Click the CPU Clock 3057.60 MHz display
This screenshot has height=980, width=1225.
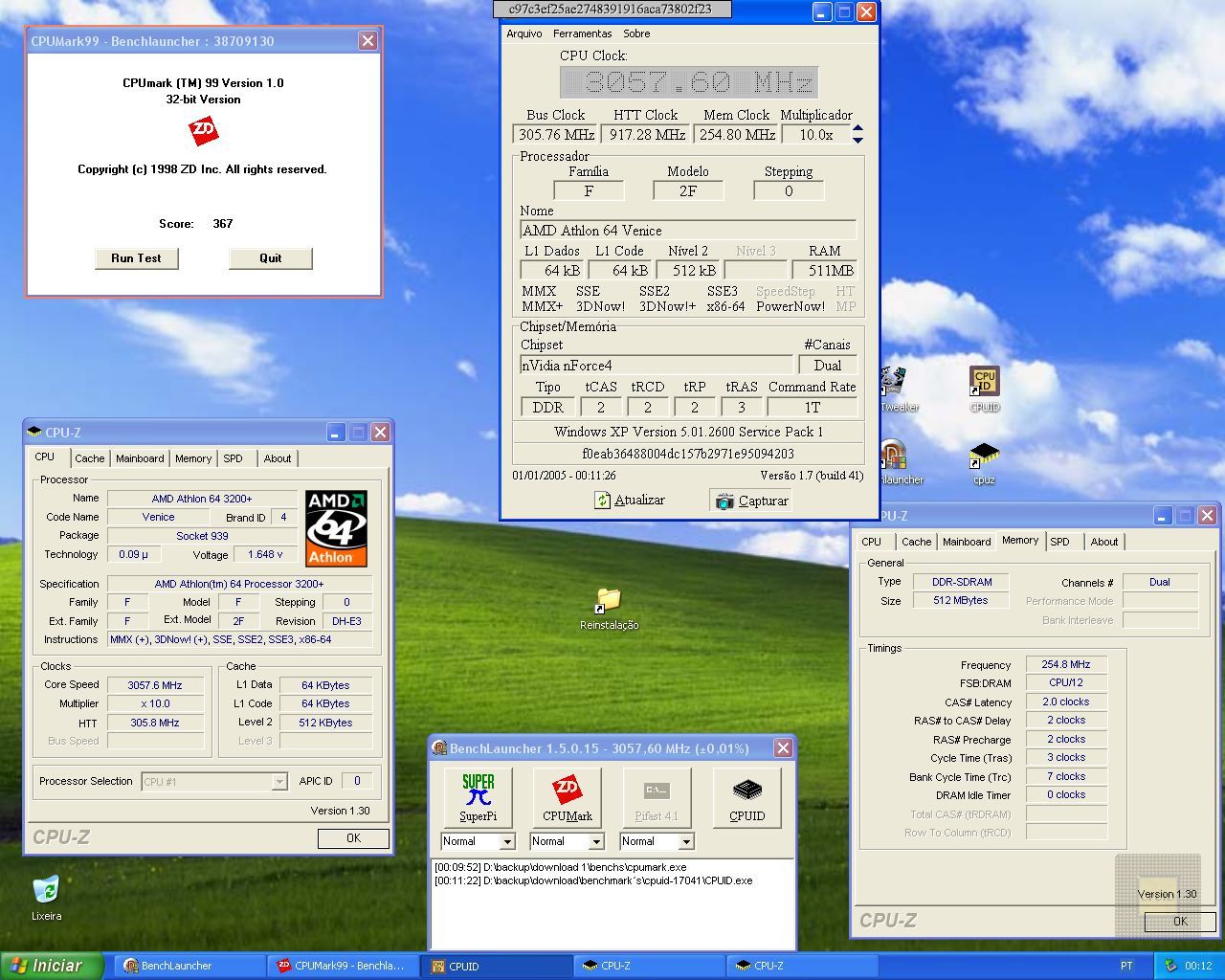pos(689,82)
